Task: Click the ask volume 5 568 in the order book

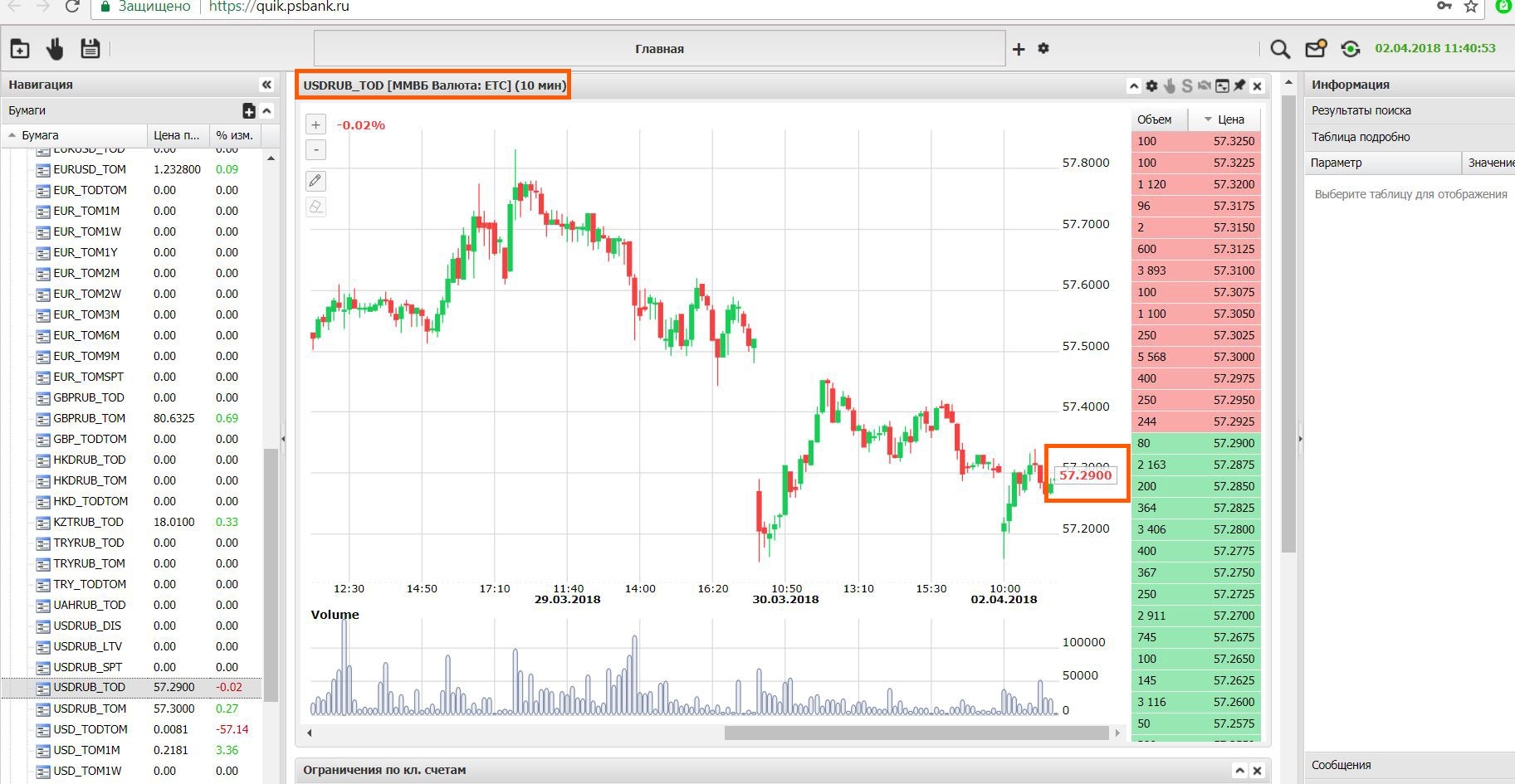Action: 1151,357
